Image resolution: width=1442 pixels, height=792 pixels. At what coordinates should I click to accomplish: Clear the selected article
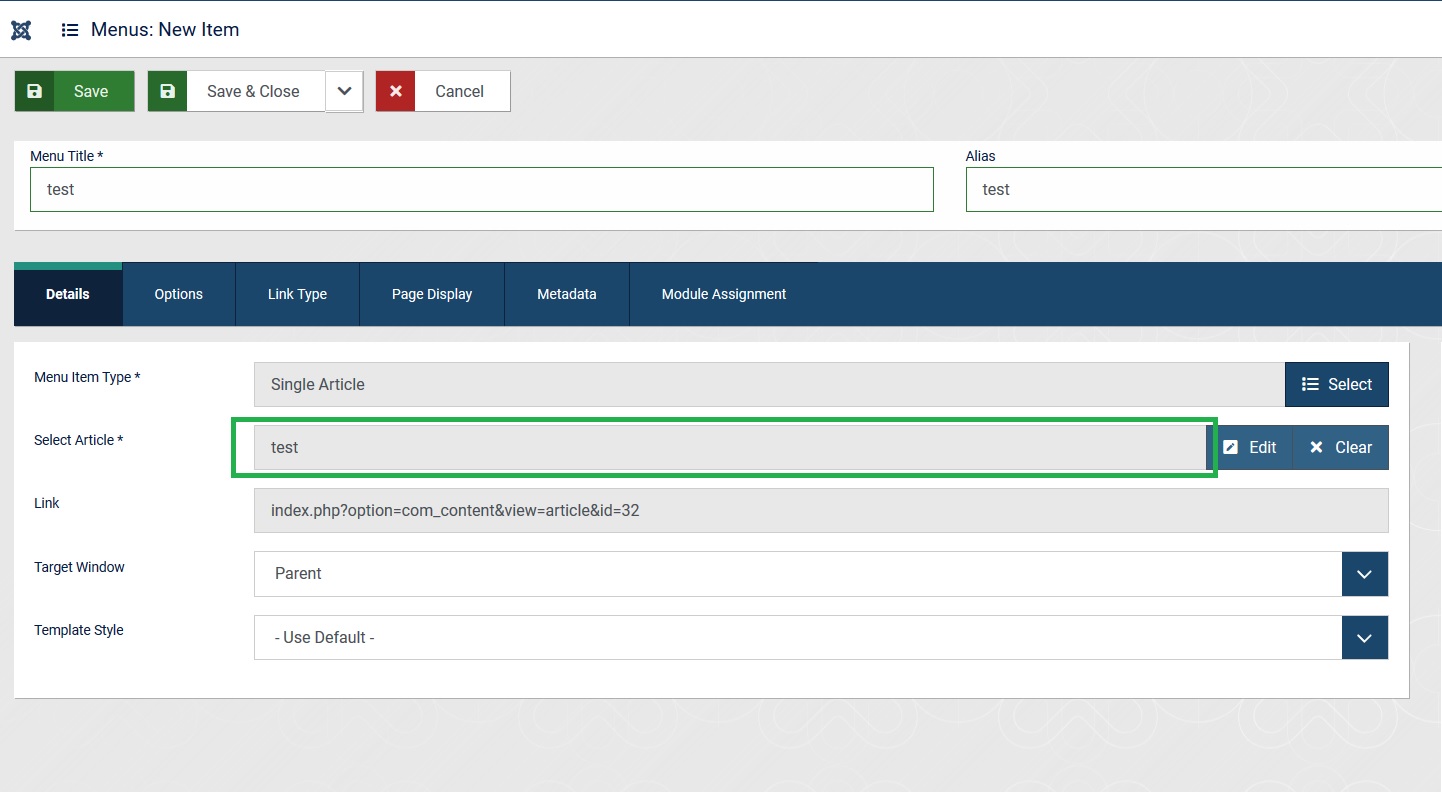[x=1341, y=447]
